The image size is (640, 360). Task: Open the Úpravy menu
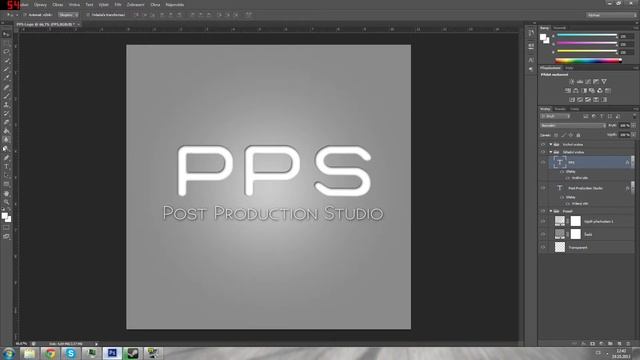click(x=40, y=5)
